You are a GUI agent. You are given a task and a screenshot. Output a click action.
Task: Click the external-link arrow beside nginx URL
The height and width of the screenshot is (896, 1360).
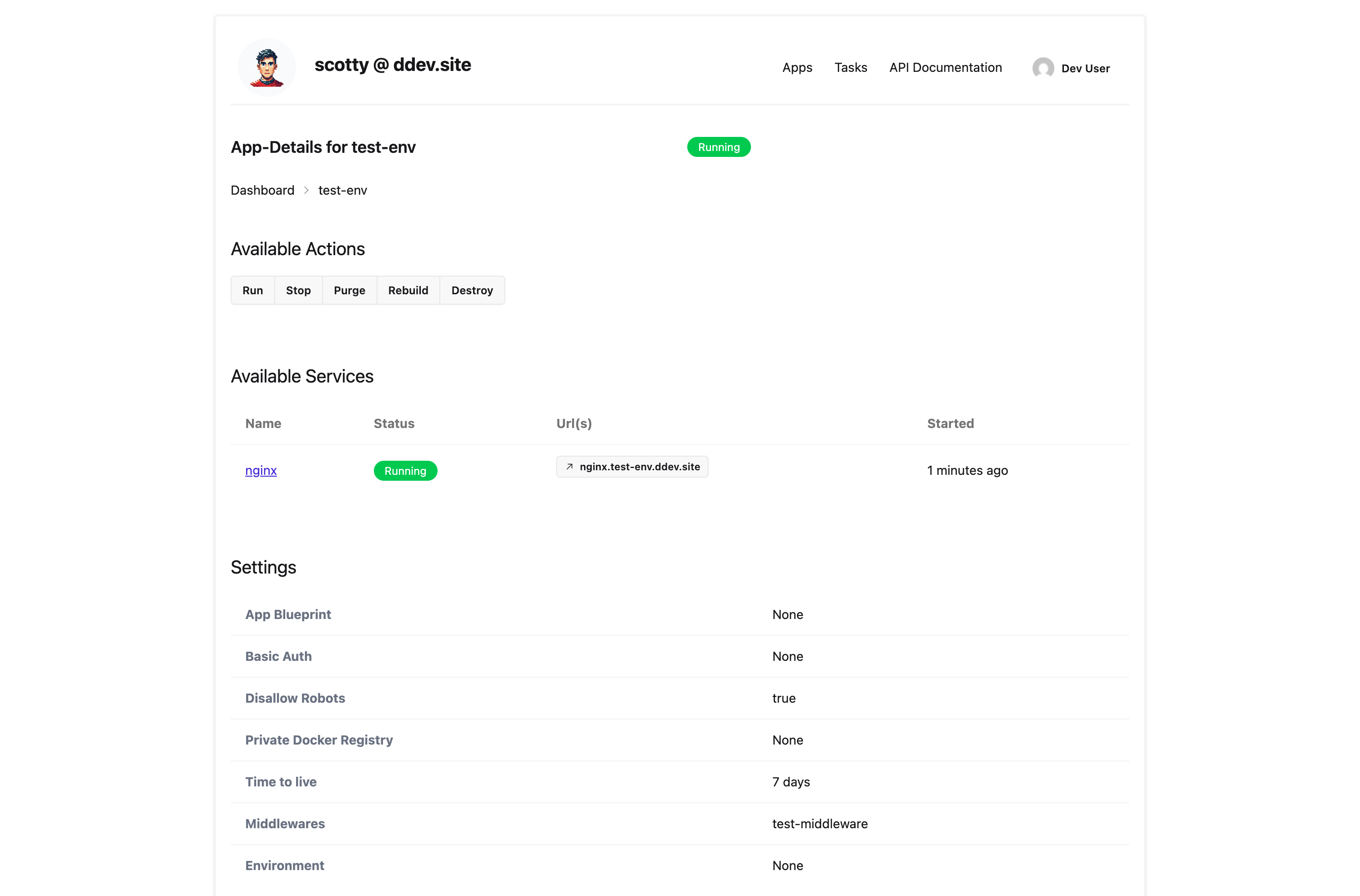pyautogui.click(x=569, y=466)
